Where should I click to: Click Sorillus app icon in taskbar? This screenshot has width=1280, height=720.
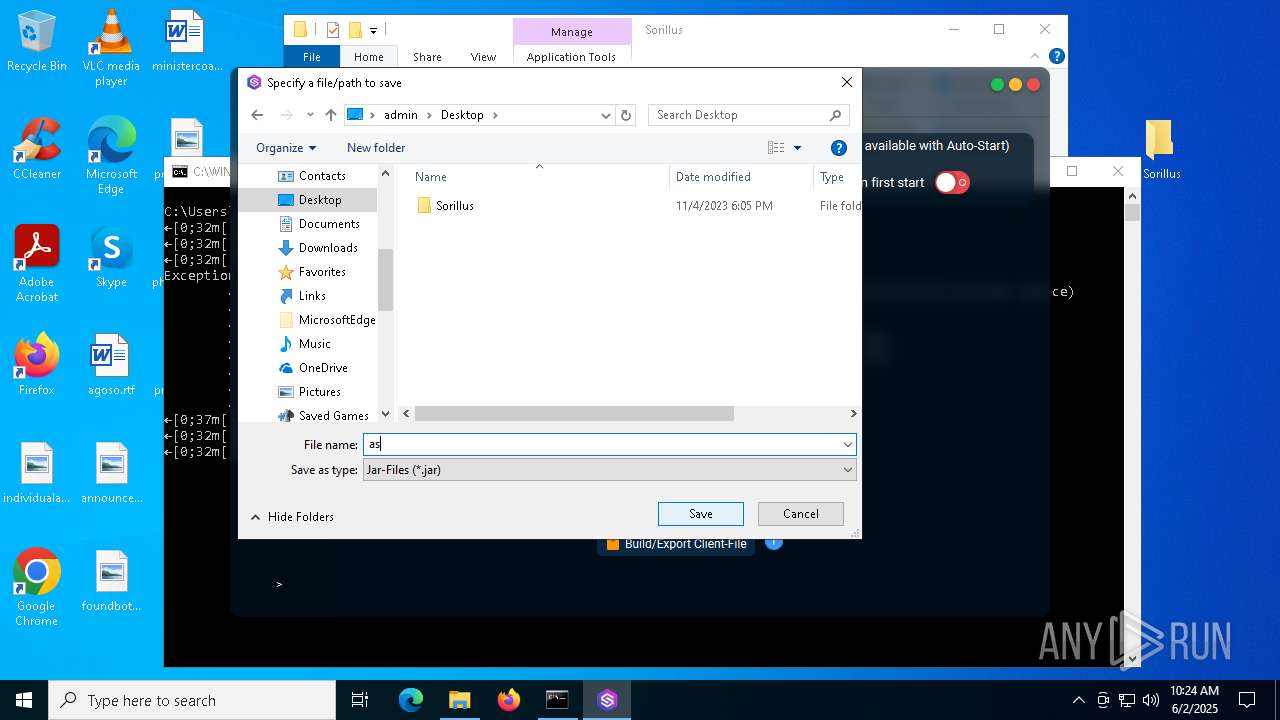(x=607, y=700)
